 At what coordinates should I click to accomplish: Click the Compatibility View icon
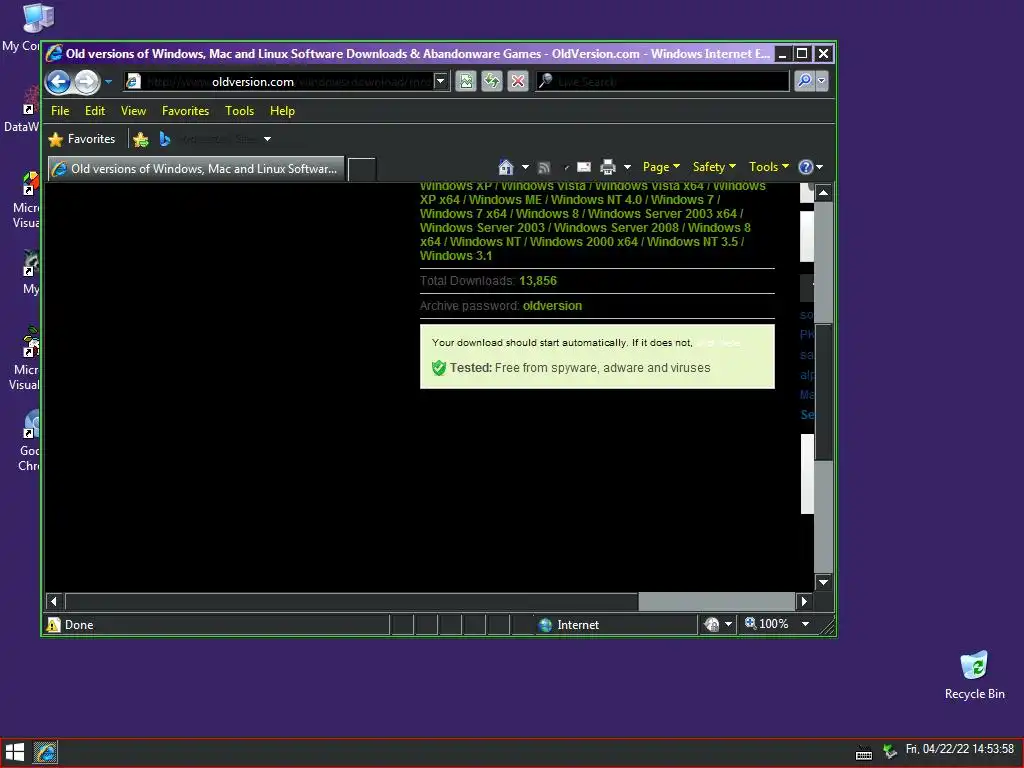pyautogui.click(x=466, y=81)
